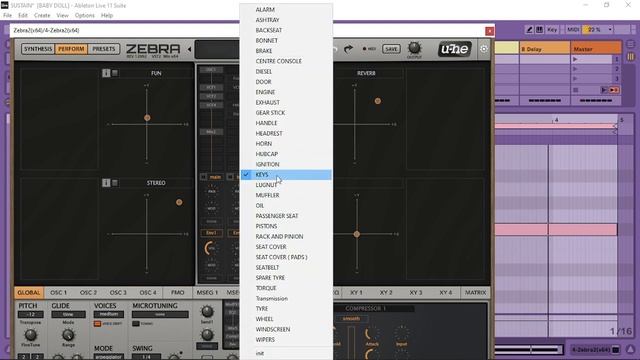Screen dimensions: 640x360
Task: Open the MATRIX tab
Action: 476,293
